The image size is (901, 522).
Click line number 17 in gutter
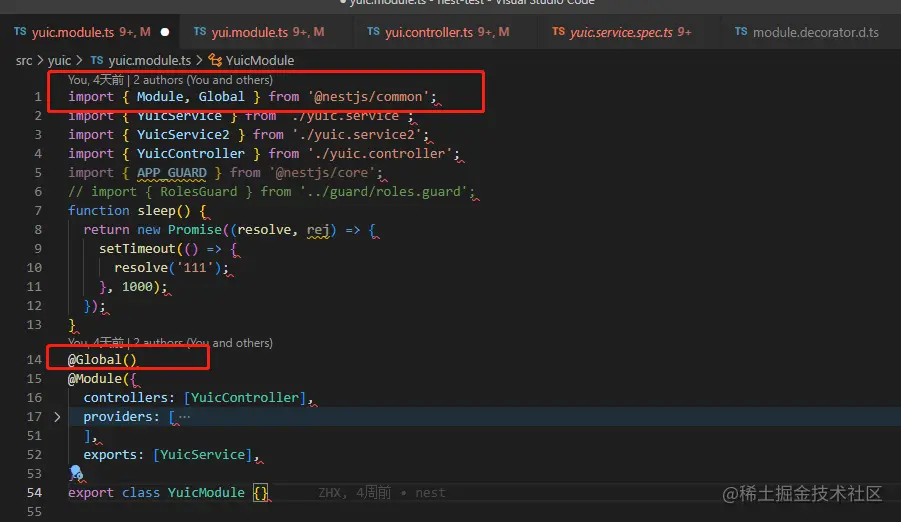click(34, 417)
